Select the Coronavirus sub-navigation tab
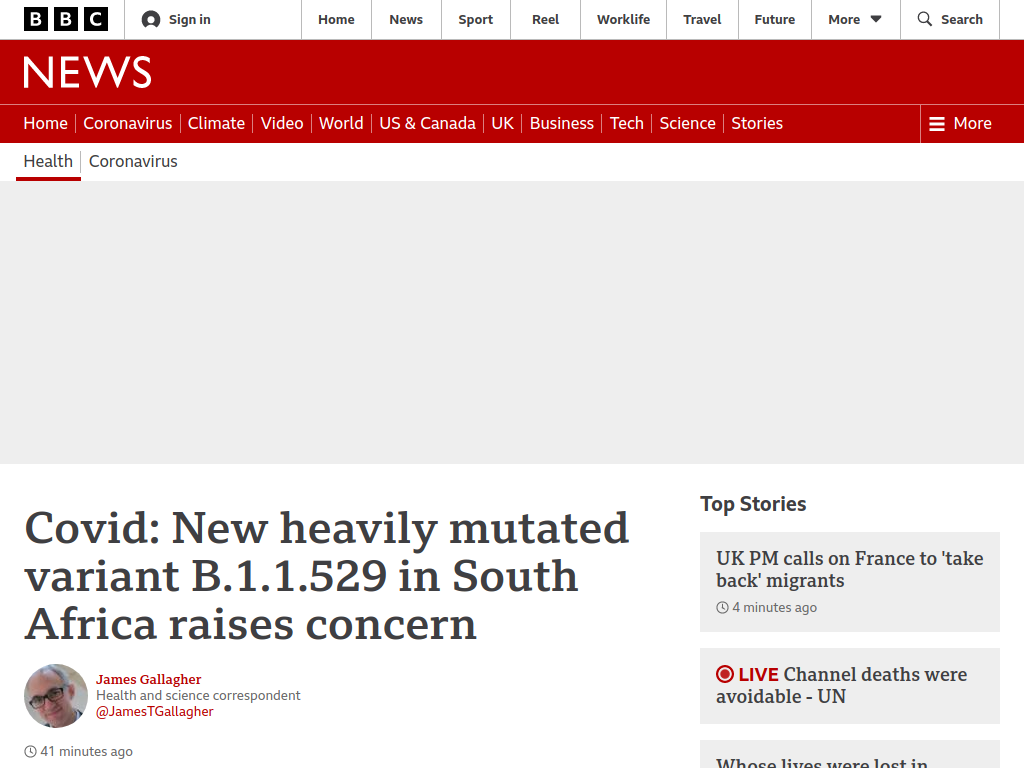Viewport: 1024px width, 768px height. [133, 161]
